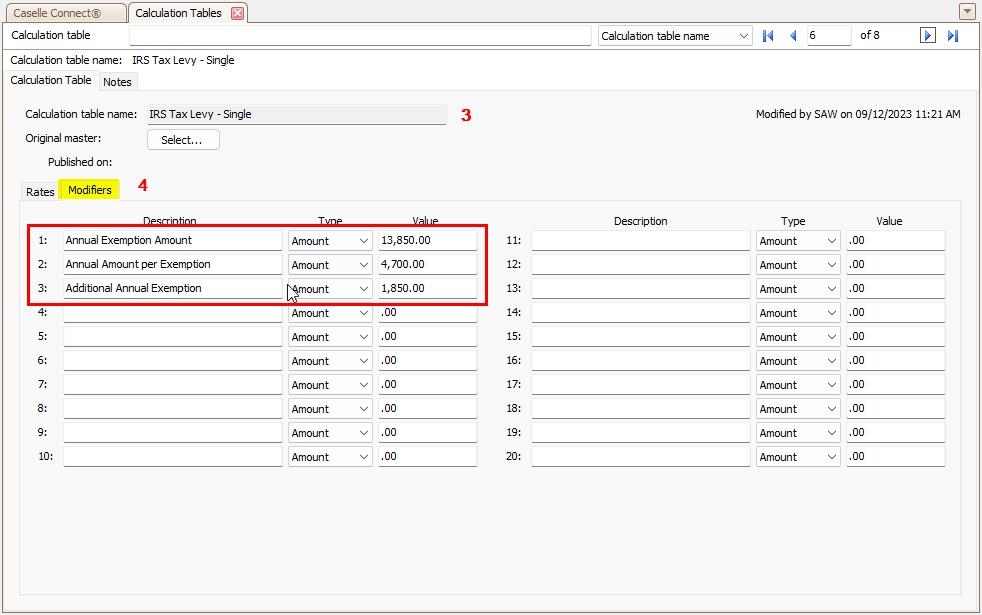This screenshot has width=982, height=615.
Task: Switch to the Rates tab
Action: [40, 192]
